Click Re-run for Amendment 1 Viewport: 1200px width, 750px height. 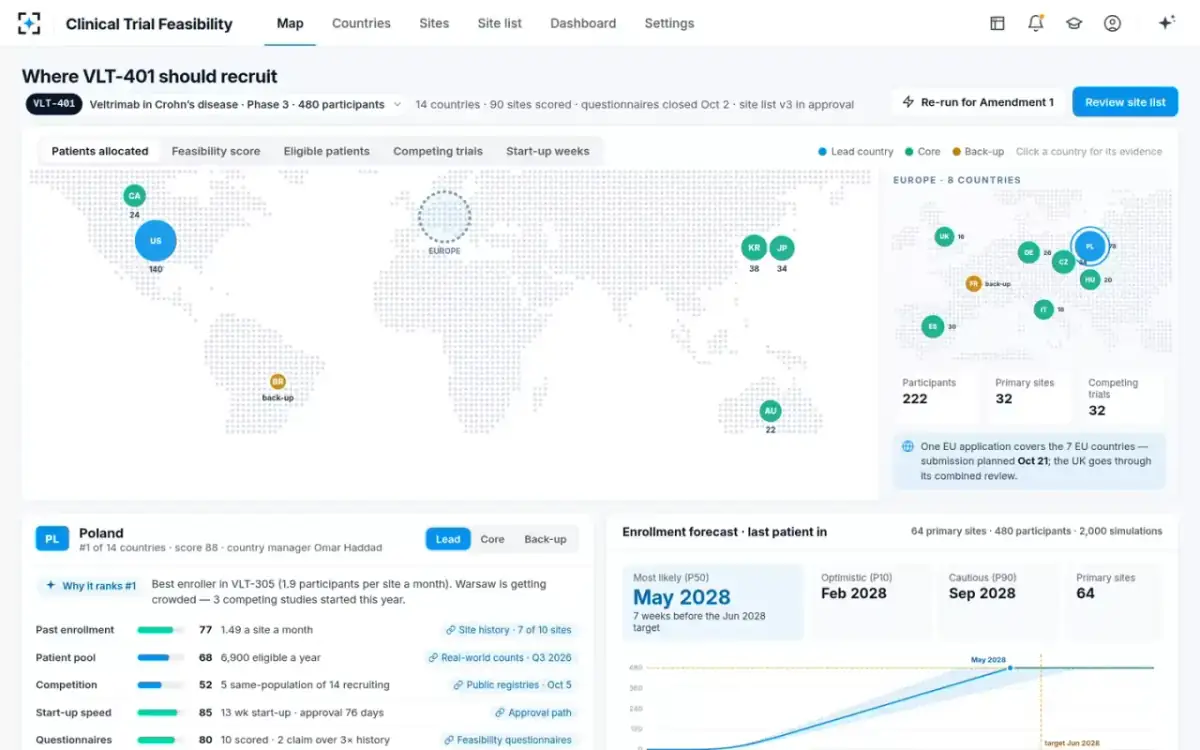coord(978,102)
